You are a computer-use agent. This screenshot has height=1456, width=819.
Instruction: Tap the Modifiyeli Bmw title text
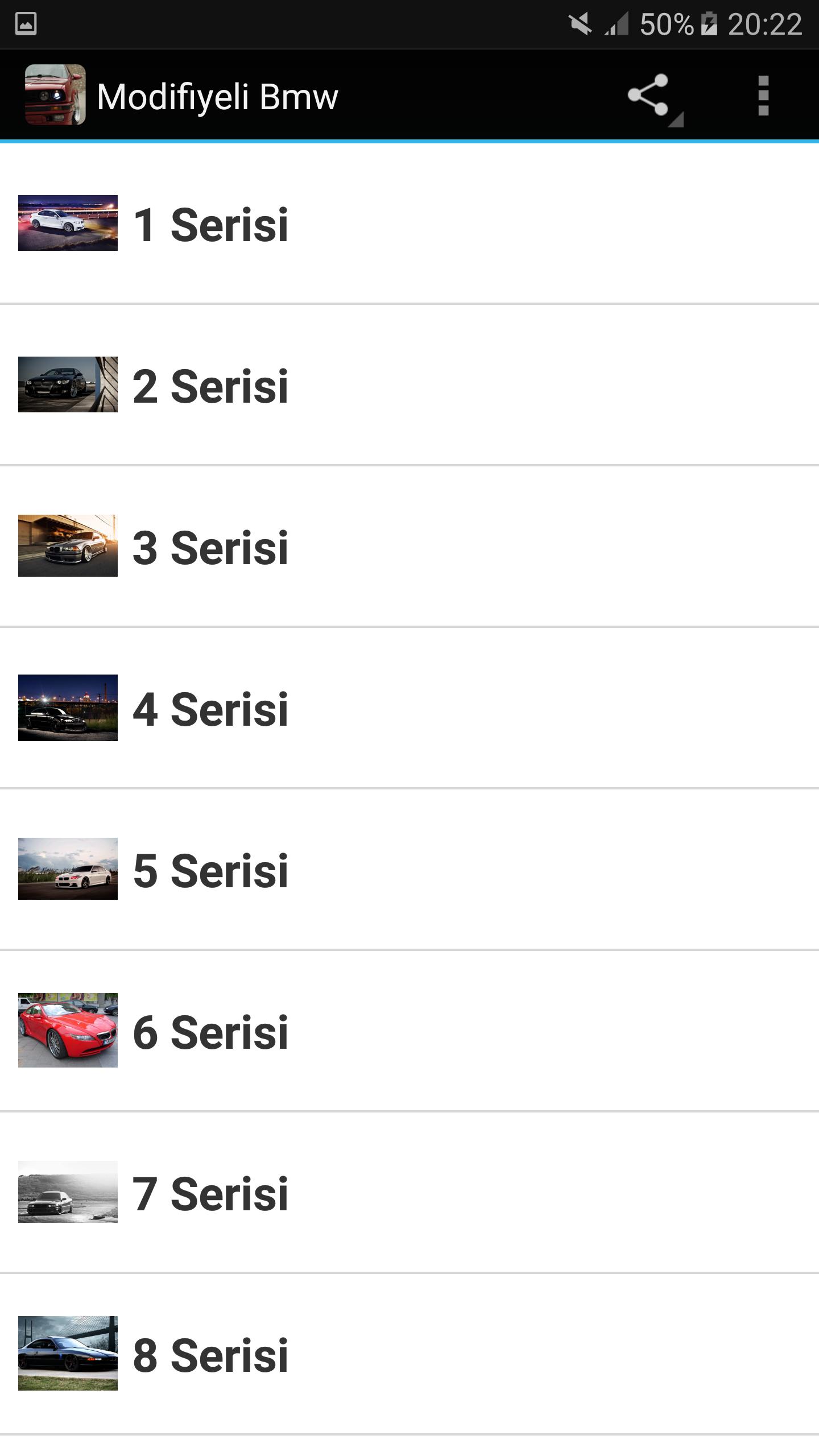tap(217, 97)
